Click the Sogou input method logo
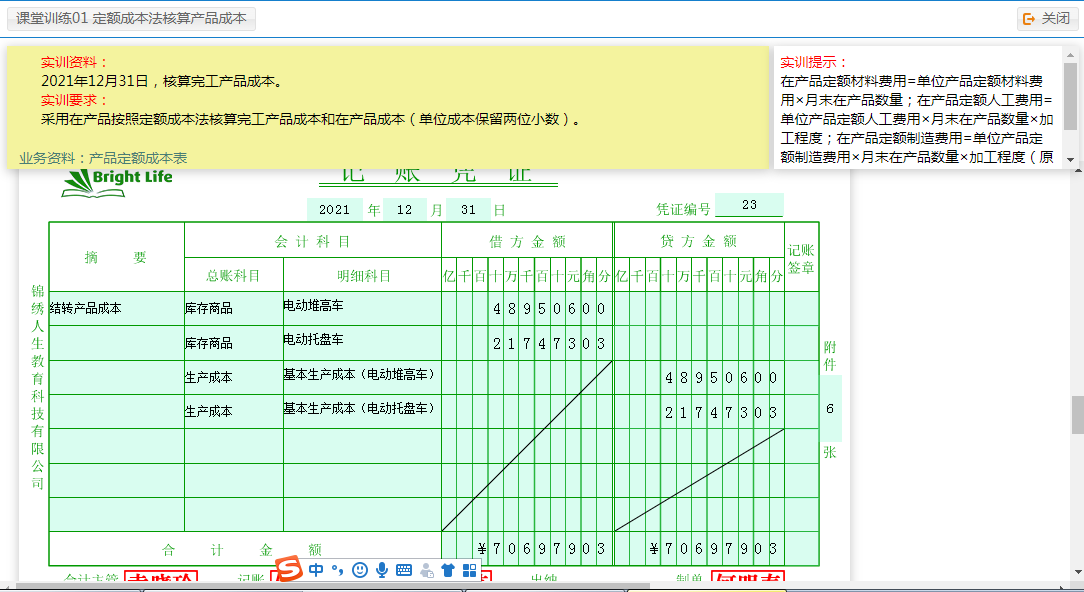 point(288,568)
